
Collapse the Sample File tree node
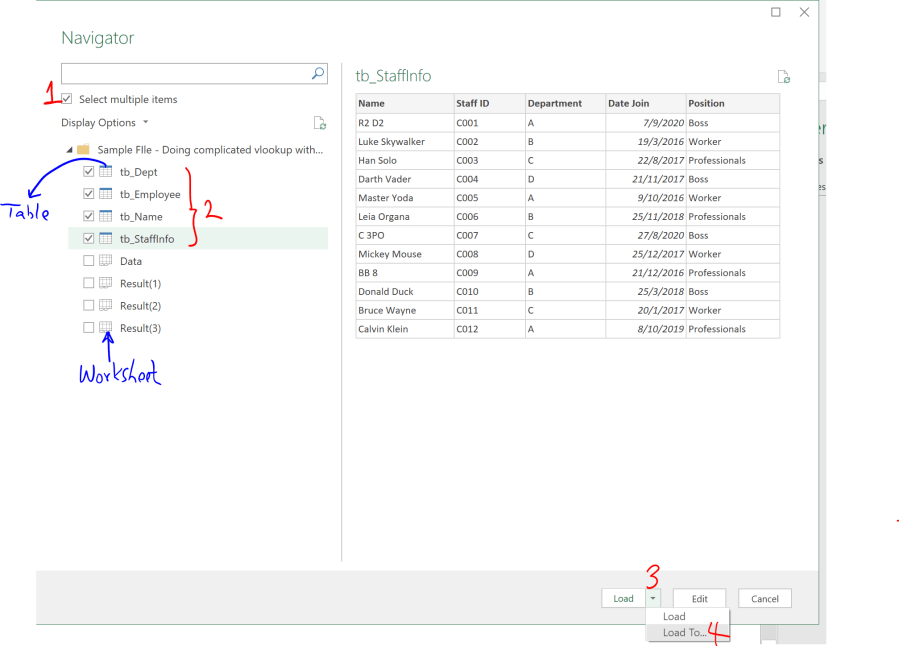pos(69,150)
